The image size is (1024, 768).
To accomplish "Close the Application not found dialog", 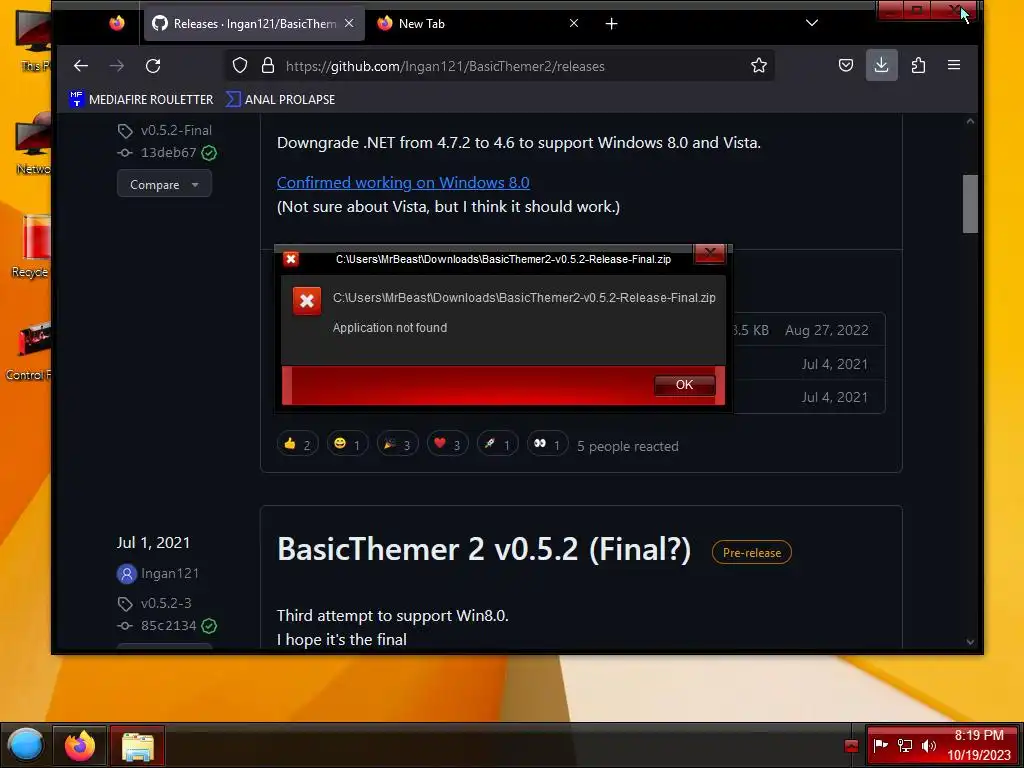I will 709,253.
